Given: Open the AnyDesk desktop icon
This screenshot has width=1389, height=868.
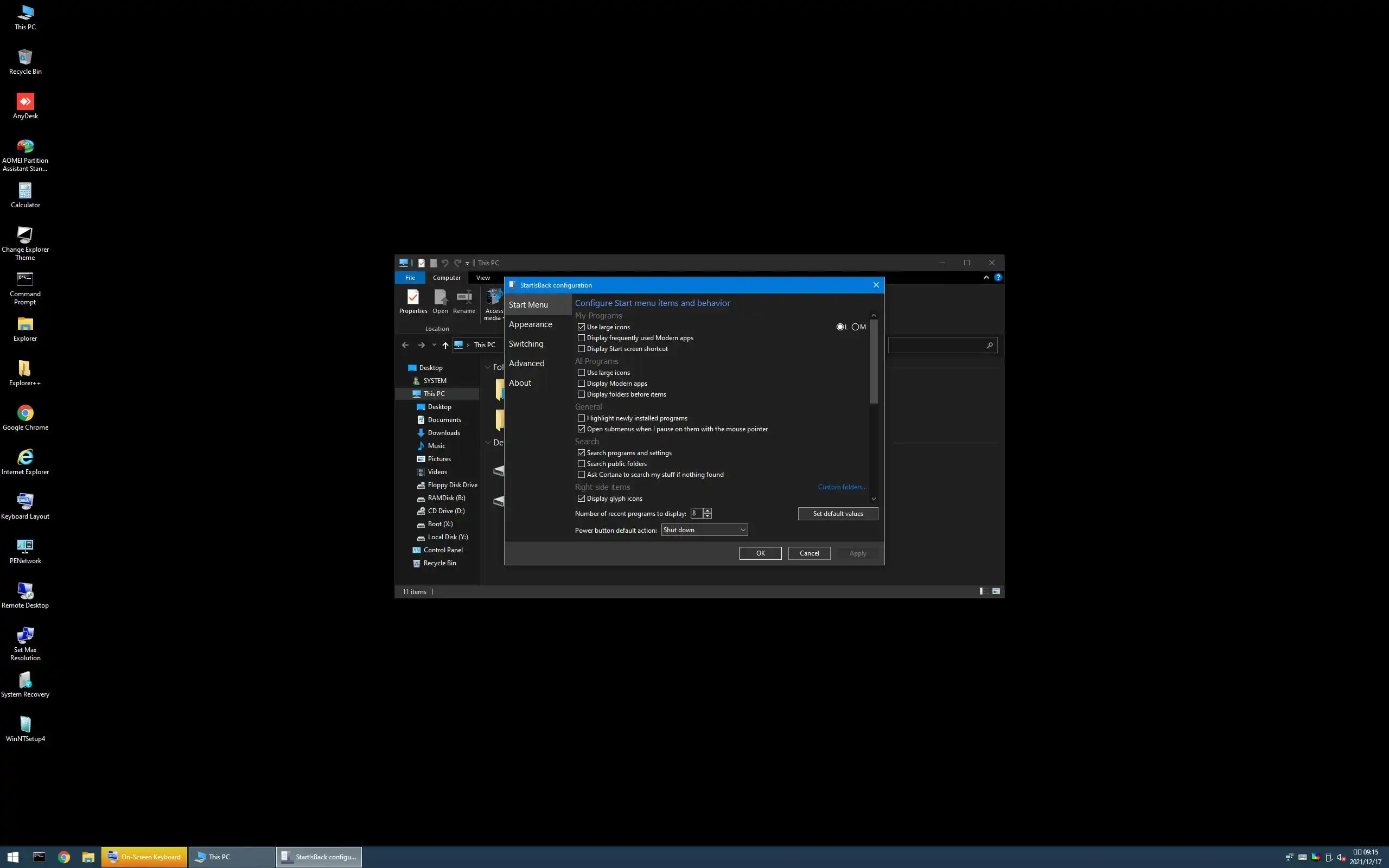Looking at the screenshot, I should pos(26,102).
